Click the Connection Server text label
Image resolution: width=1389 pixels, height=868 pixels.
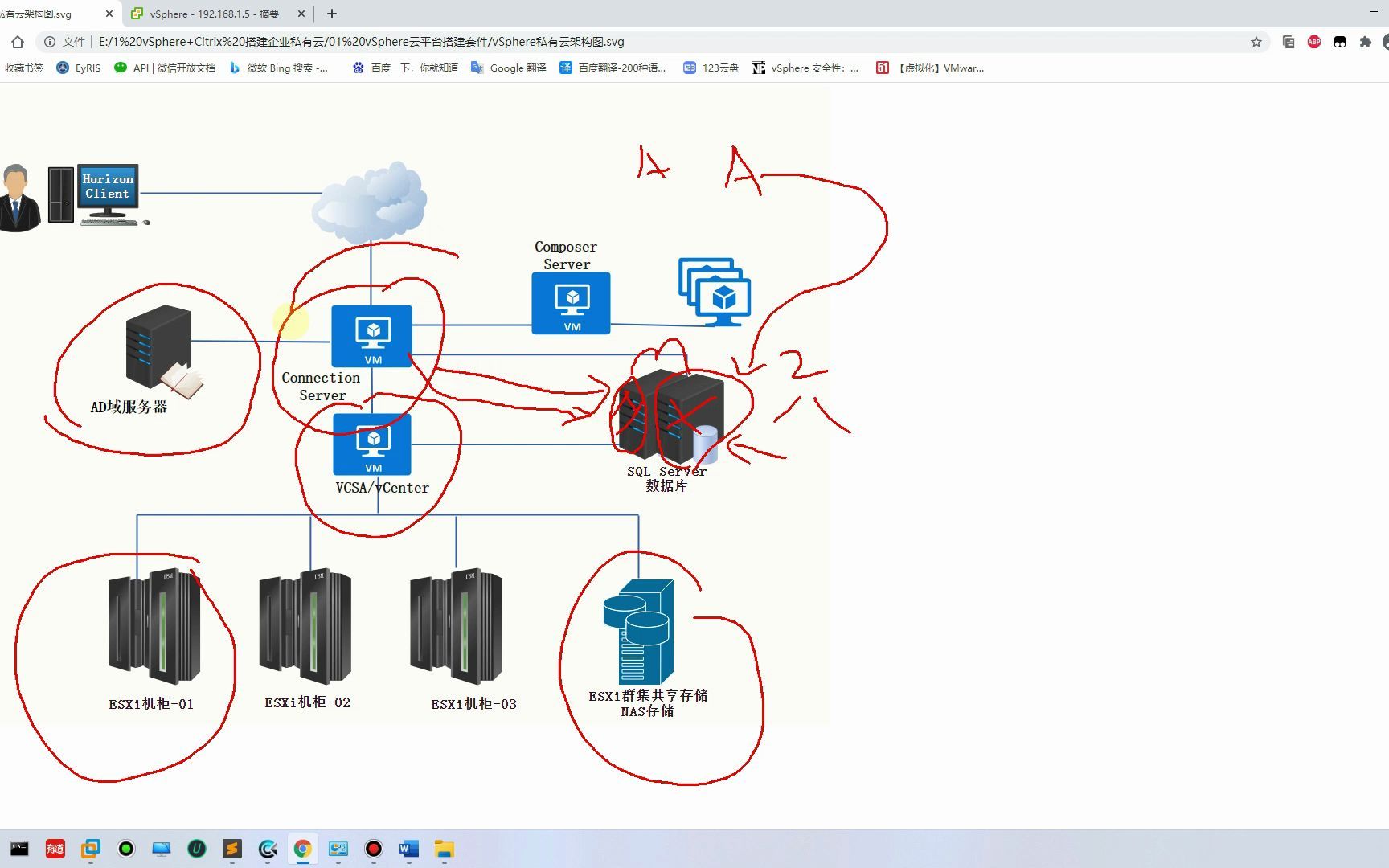[322, 387]
